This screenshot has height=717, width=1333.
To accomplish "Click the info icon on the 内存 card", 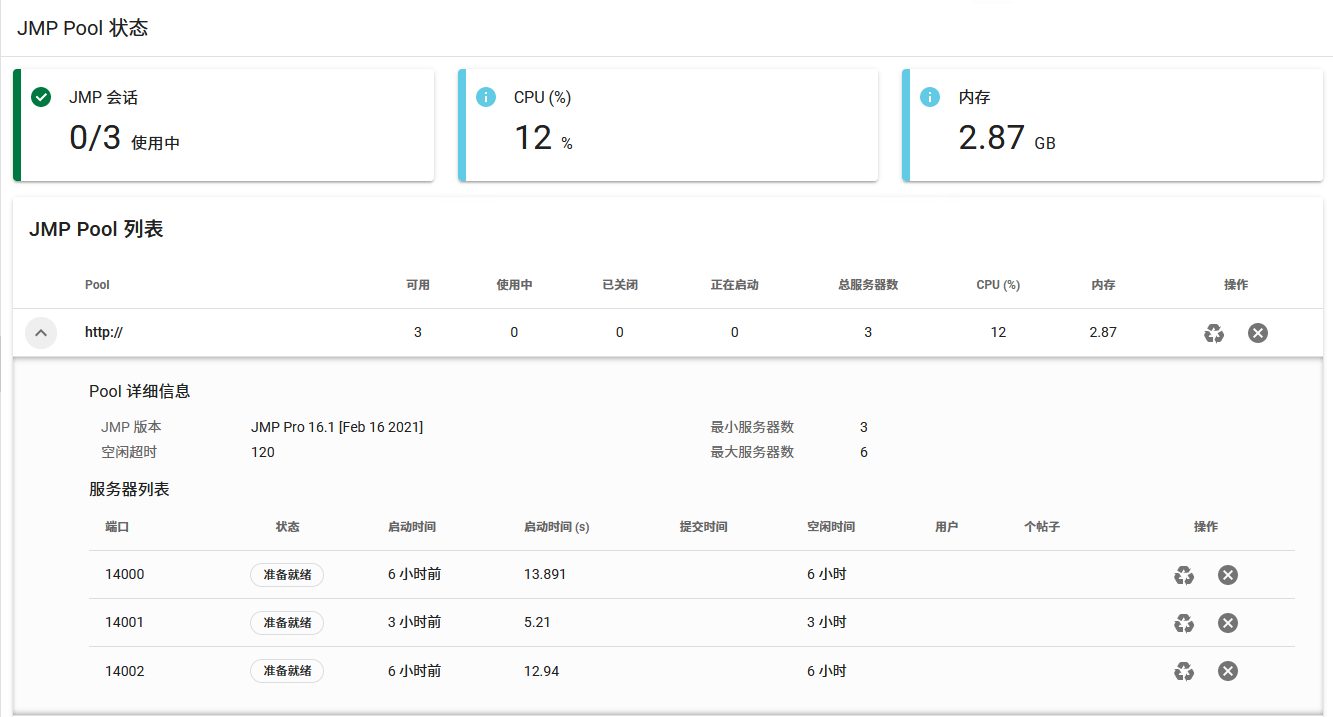I will click(930, 97).
